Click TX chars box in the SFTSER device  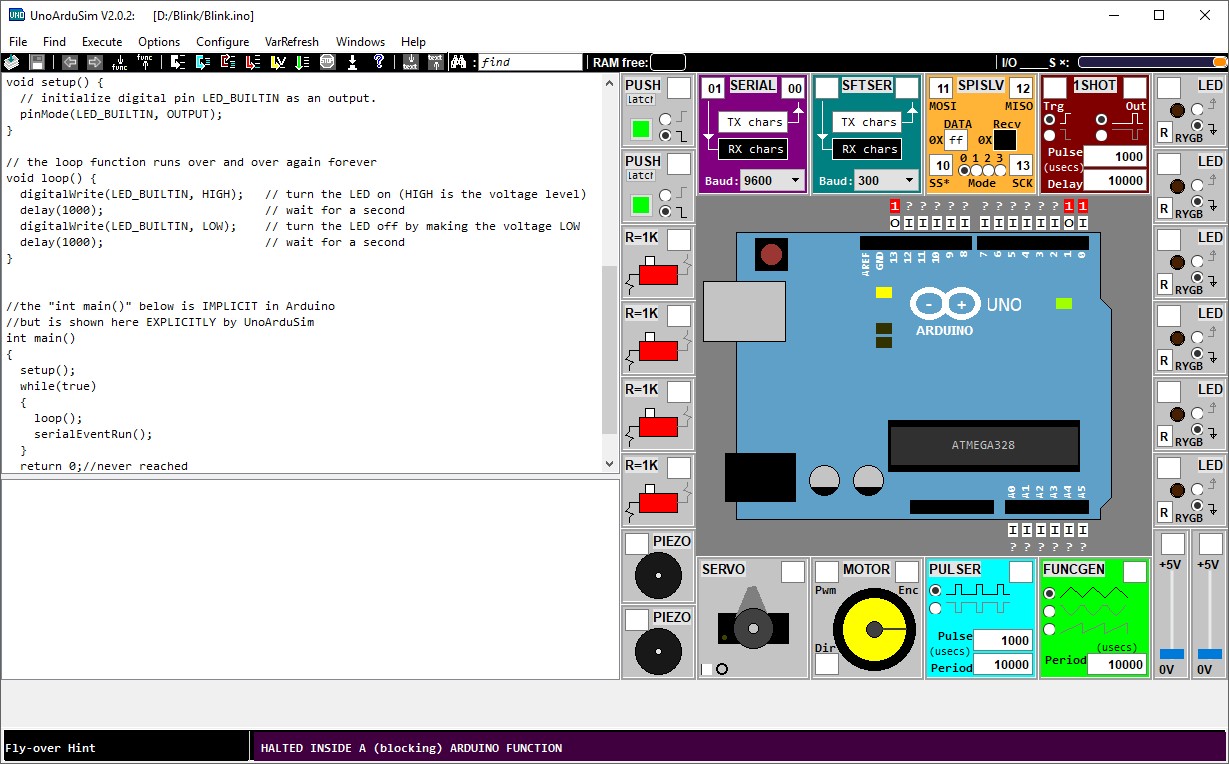(868, 122)
